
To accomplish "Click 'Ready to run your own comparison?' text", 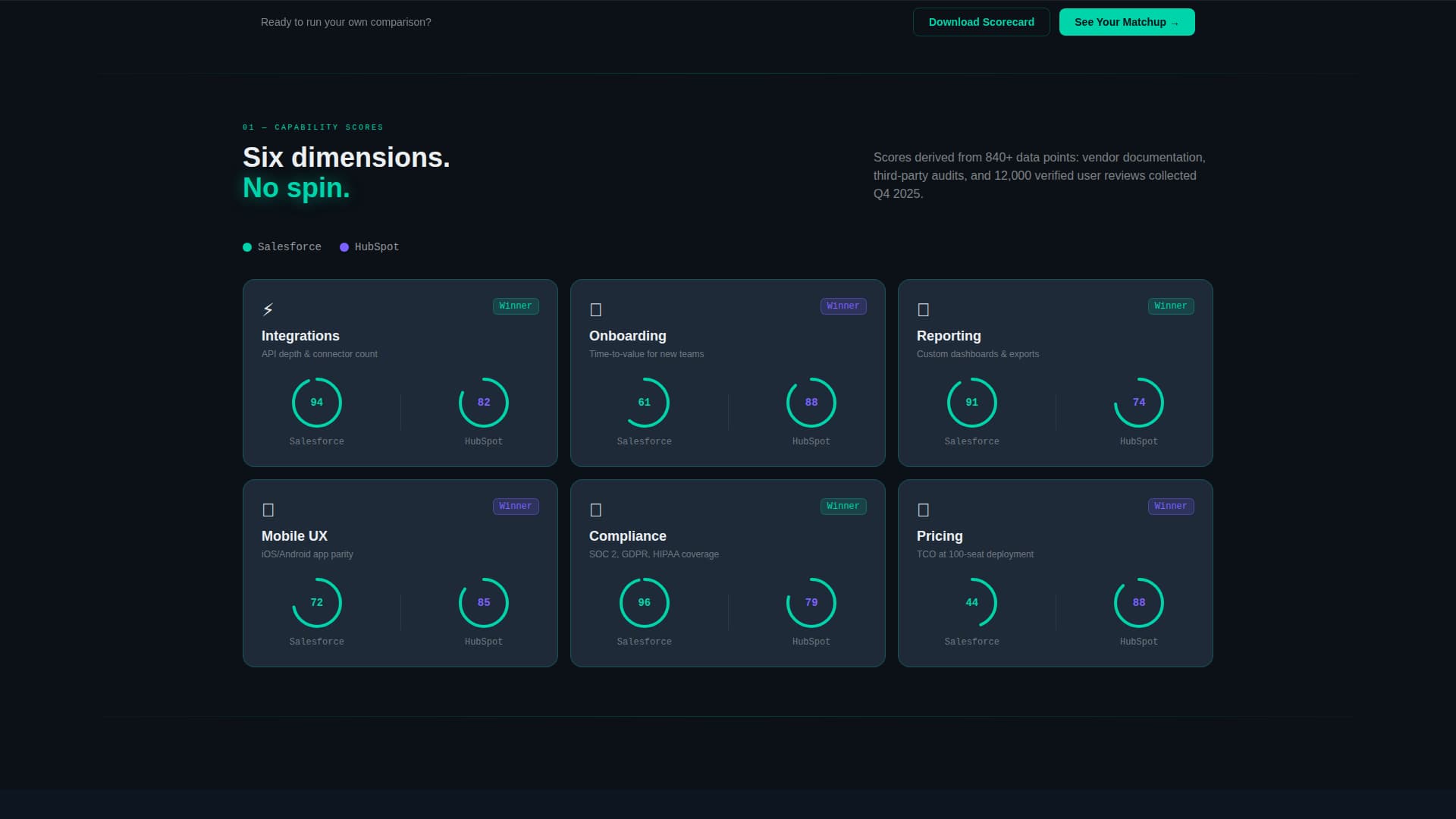I will pos(346,22).
